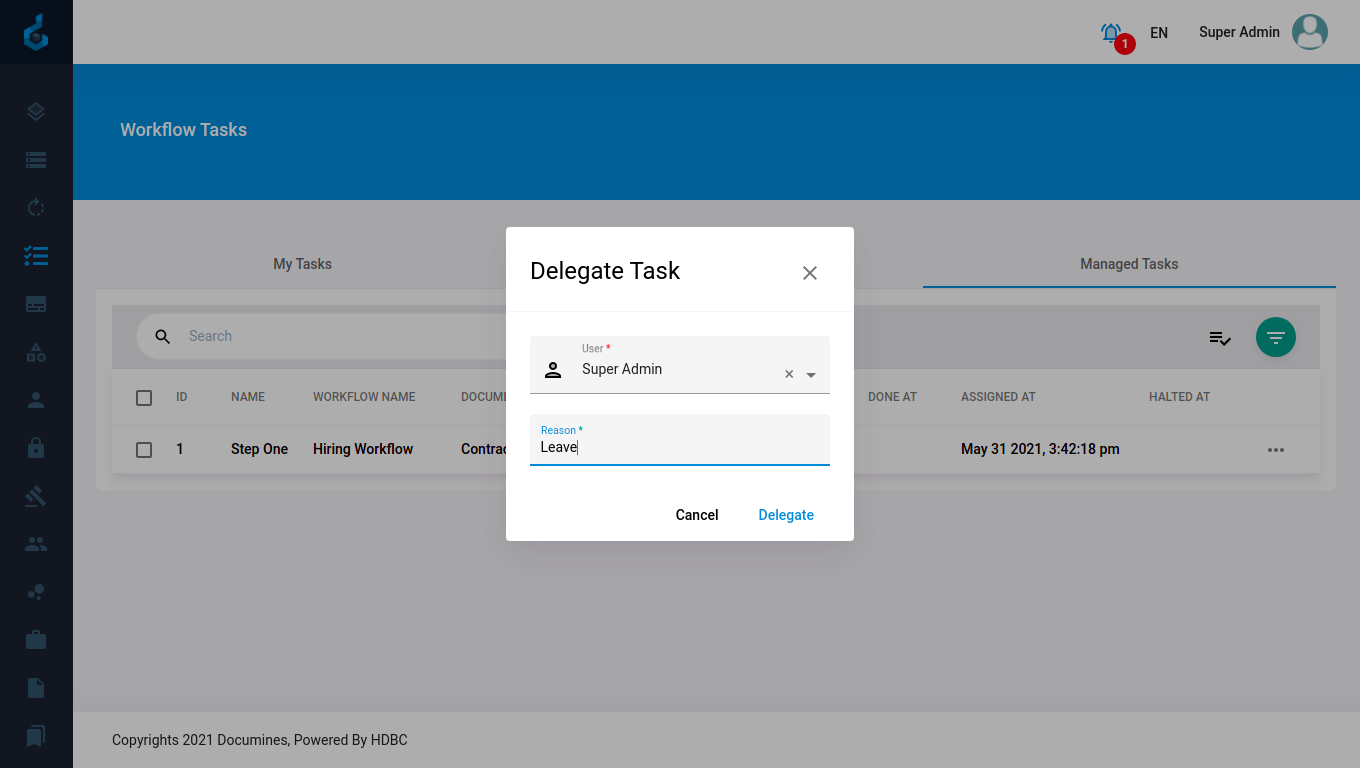The width and height of the screenshot is (1360, 768).
Task: Check the box for Step One row
Action: tap(144, 450)
